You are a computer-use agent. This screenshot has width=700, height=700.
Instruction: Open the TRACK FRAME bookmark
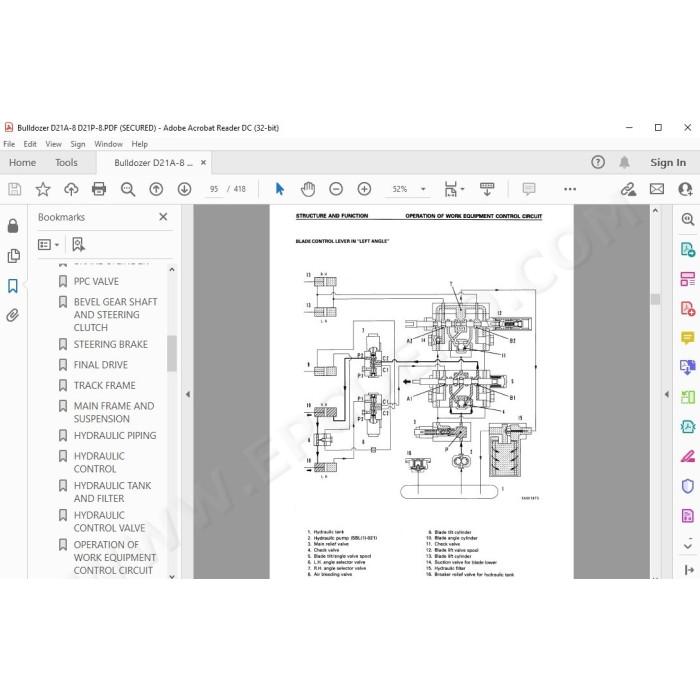tap(104, 385)
